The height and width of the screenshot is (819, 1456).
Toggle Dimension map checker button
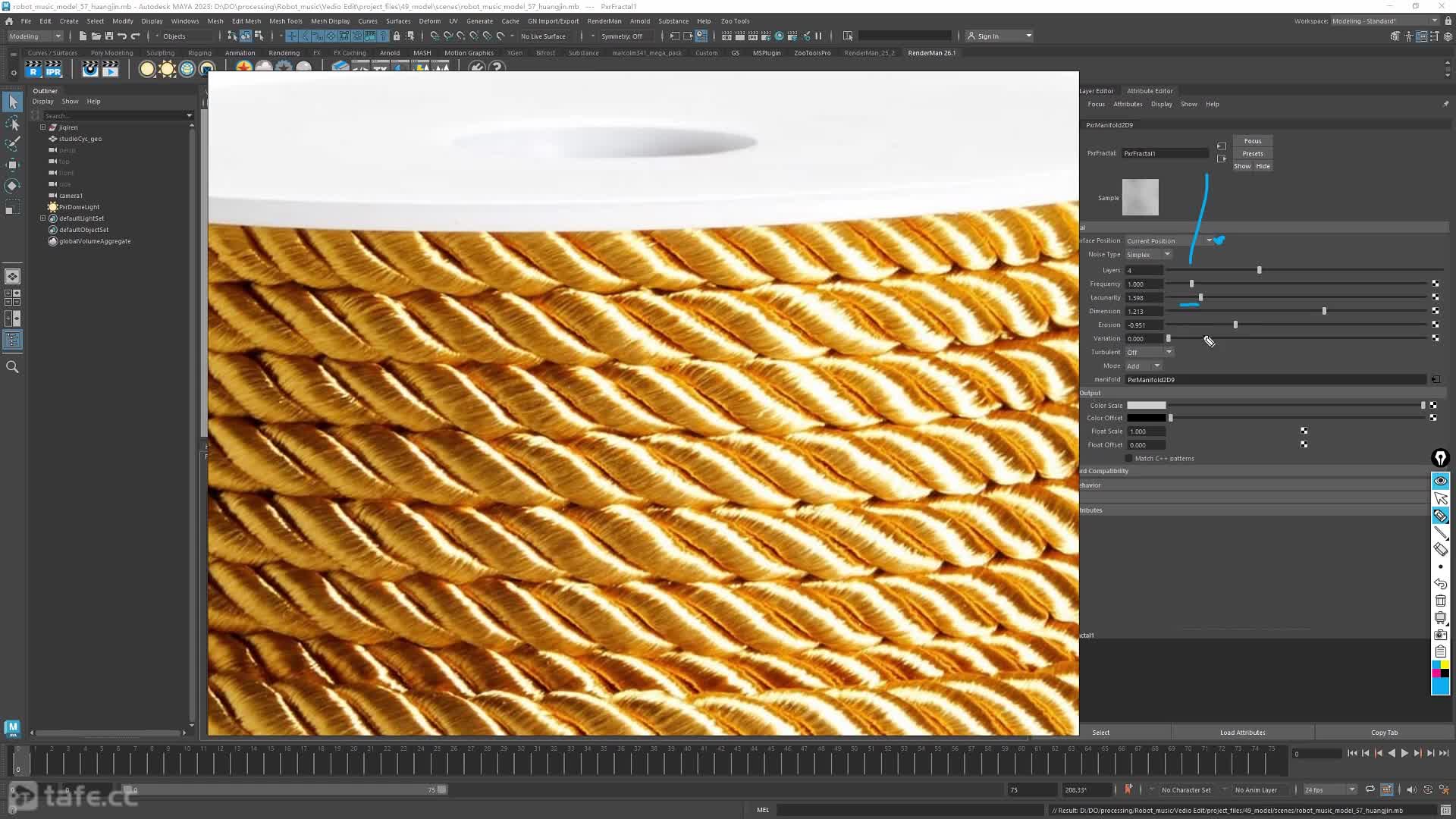point(1436,311)
